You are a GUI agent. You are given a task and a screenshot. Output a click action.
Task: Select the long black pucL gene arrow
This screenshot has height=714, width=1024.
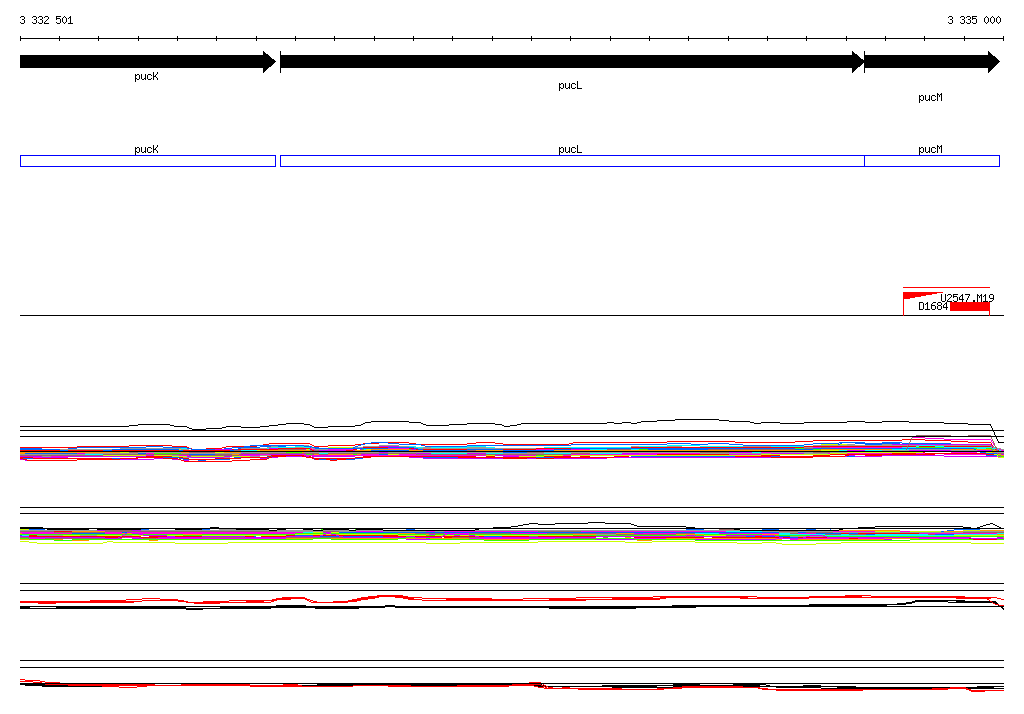point(572,62)
